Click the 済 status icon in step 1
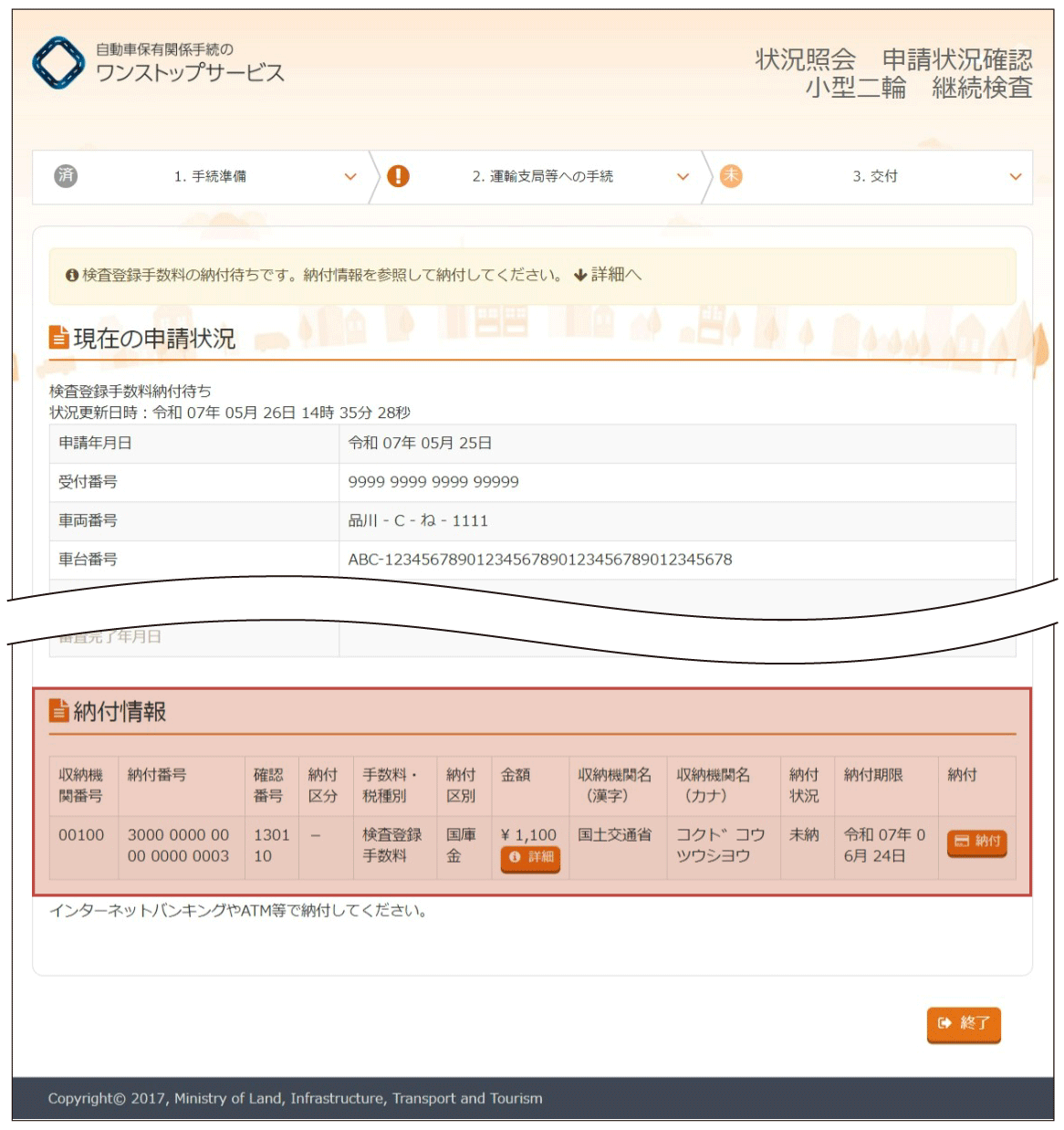 tap(66, 175)
